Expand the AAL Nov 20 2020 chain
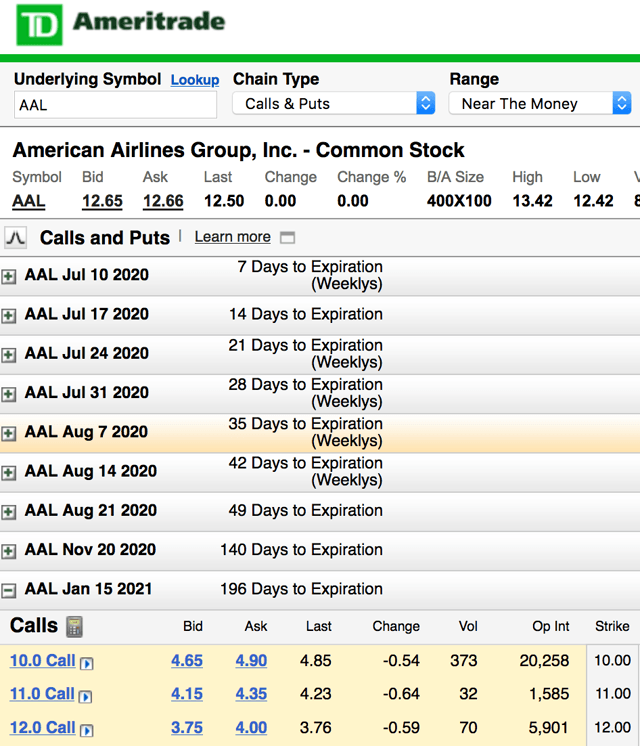The width and height of the screenshot is (640, 746). tap(9, 551)
